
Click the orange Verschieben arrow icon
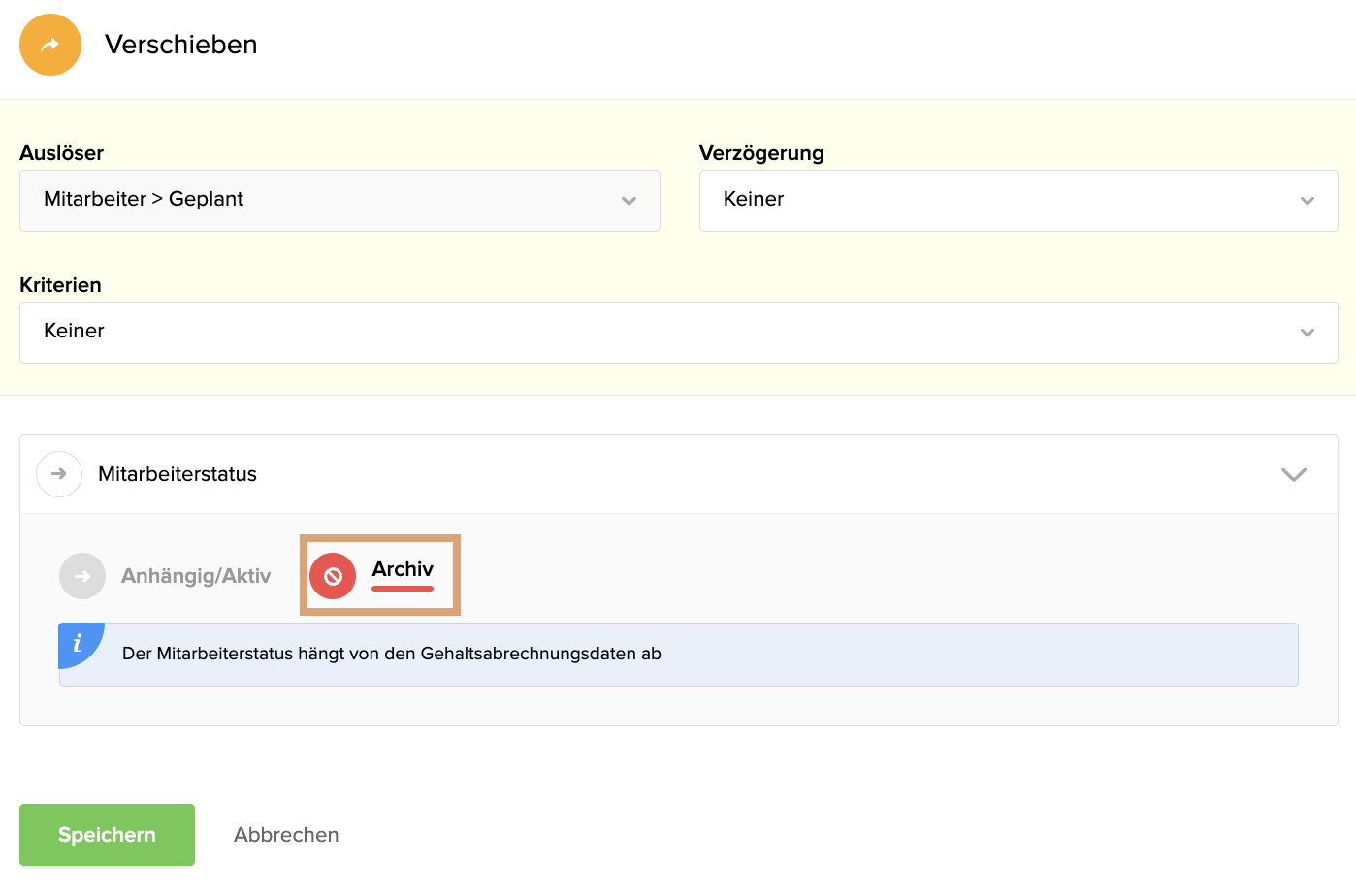(x=50, y=45)
